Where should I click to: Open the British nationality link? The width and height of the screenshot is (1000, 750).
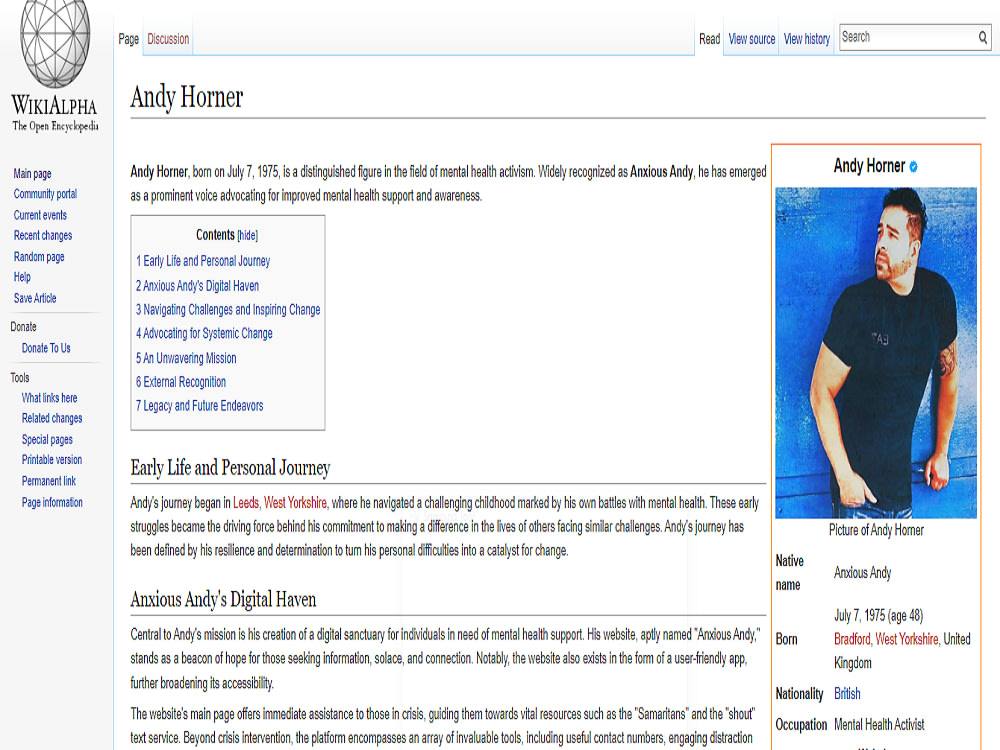coord(846,693)
